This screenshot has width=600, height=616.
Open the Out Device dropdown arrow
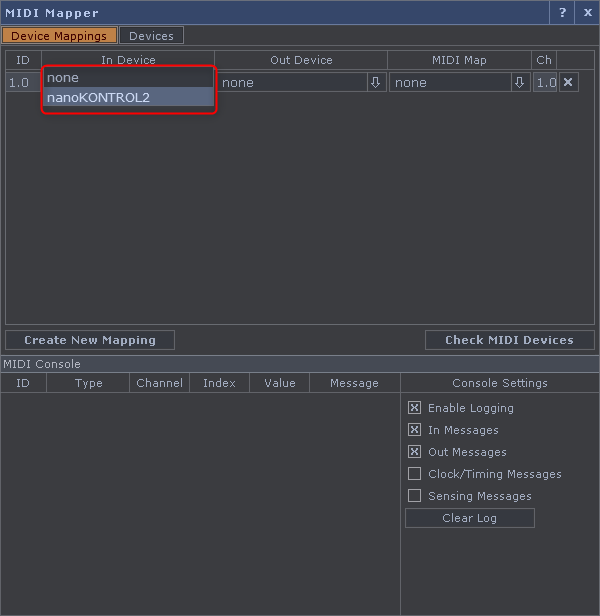(x=375, y=82)
